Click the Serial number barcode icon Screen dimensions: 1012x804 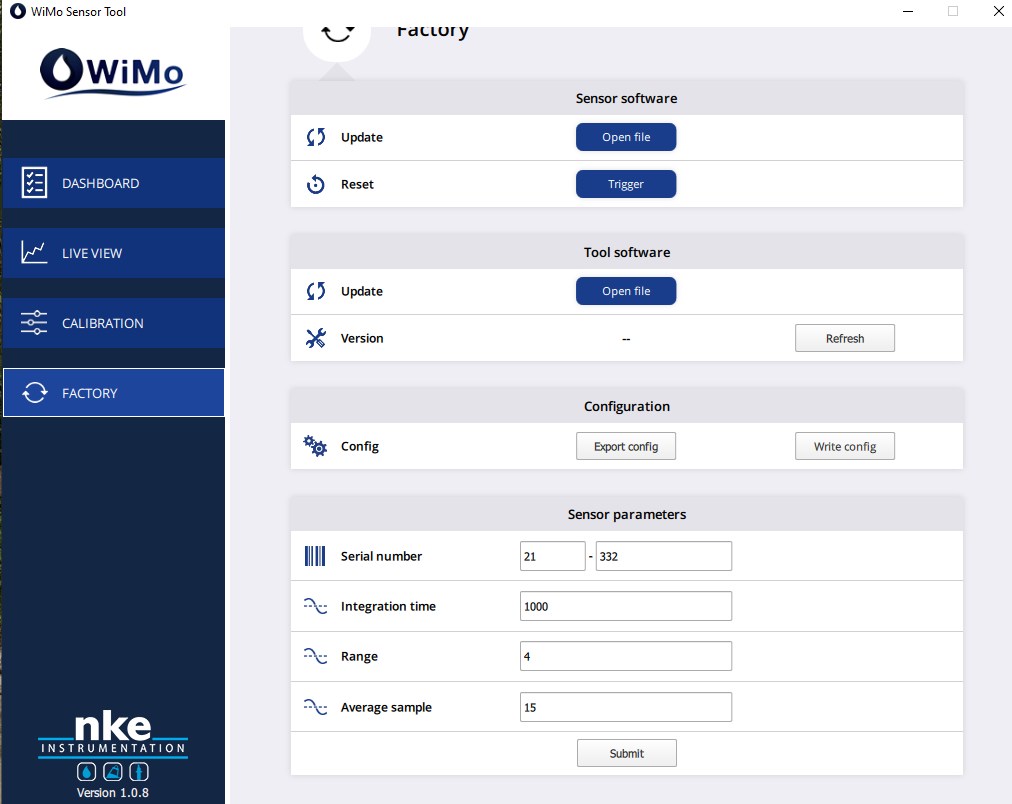coord(315,556)
